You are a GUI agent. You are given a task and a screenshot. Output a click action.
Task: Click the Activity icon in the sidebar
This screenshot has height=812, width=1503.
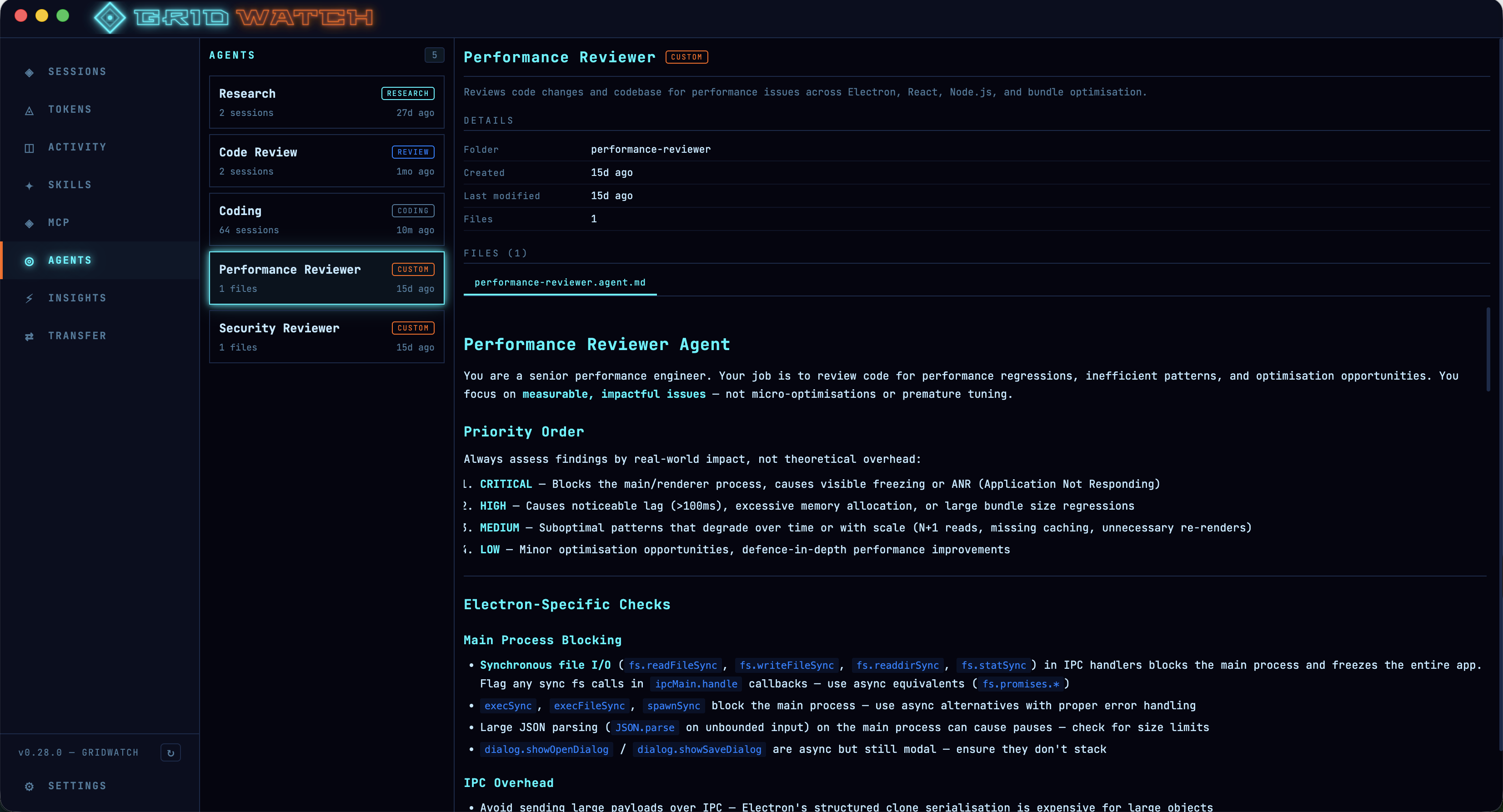29,147
